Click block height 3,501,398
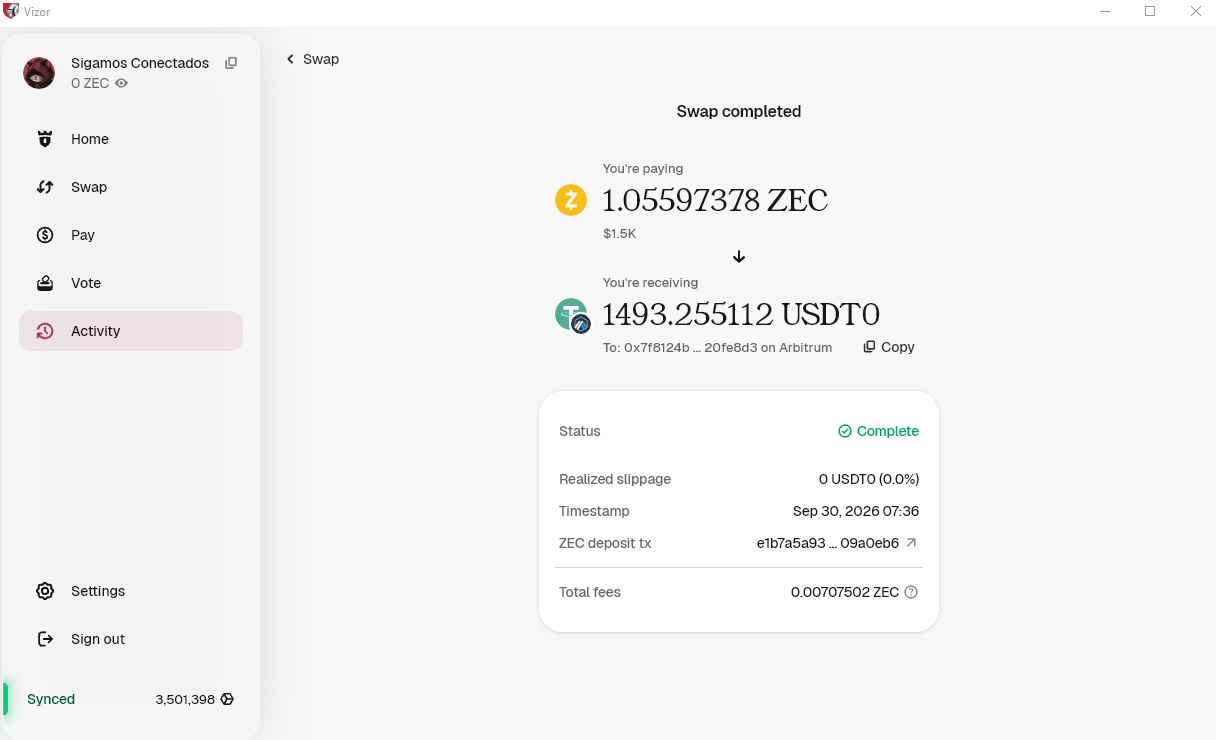This screenshot has height=740, width=1216. click(185, 699)
